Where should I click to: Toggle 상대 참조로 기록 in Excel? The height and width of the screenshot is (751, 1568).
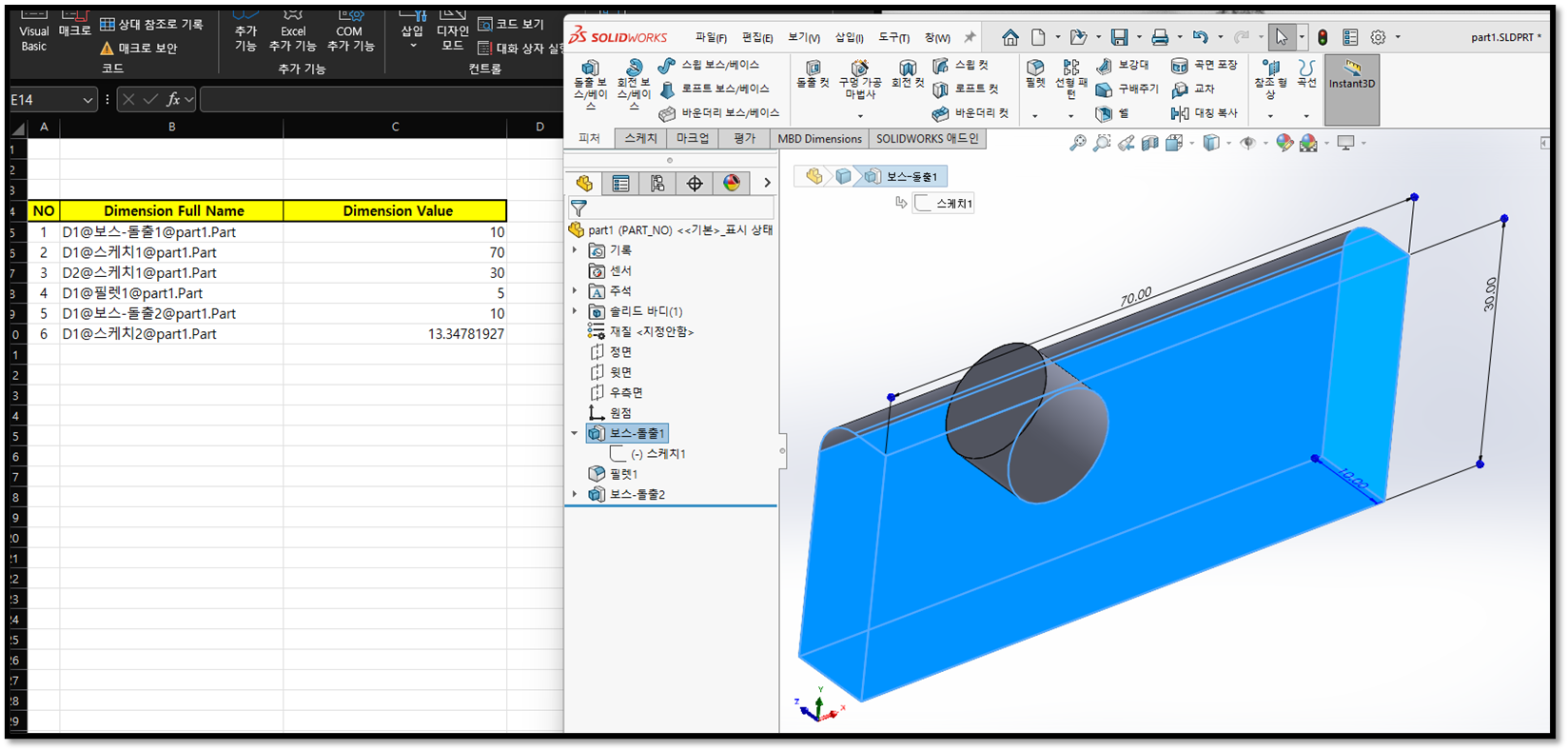(x=151, y=25)
